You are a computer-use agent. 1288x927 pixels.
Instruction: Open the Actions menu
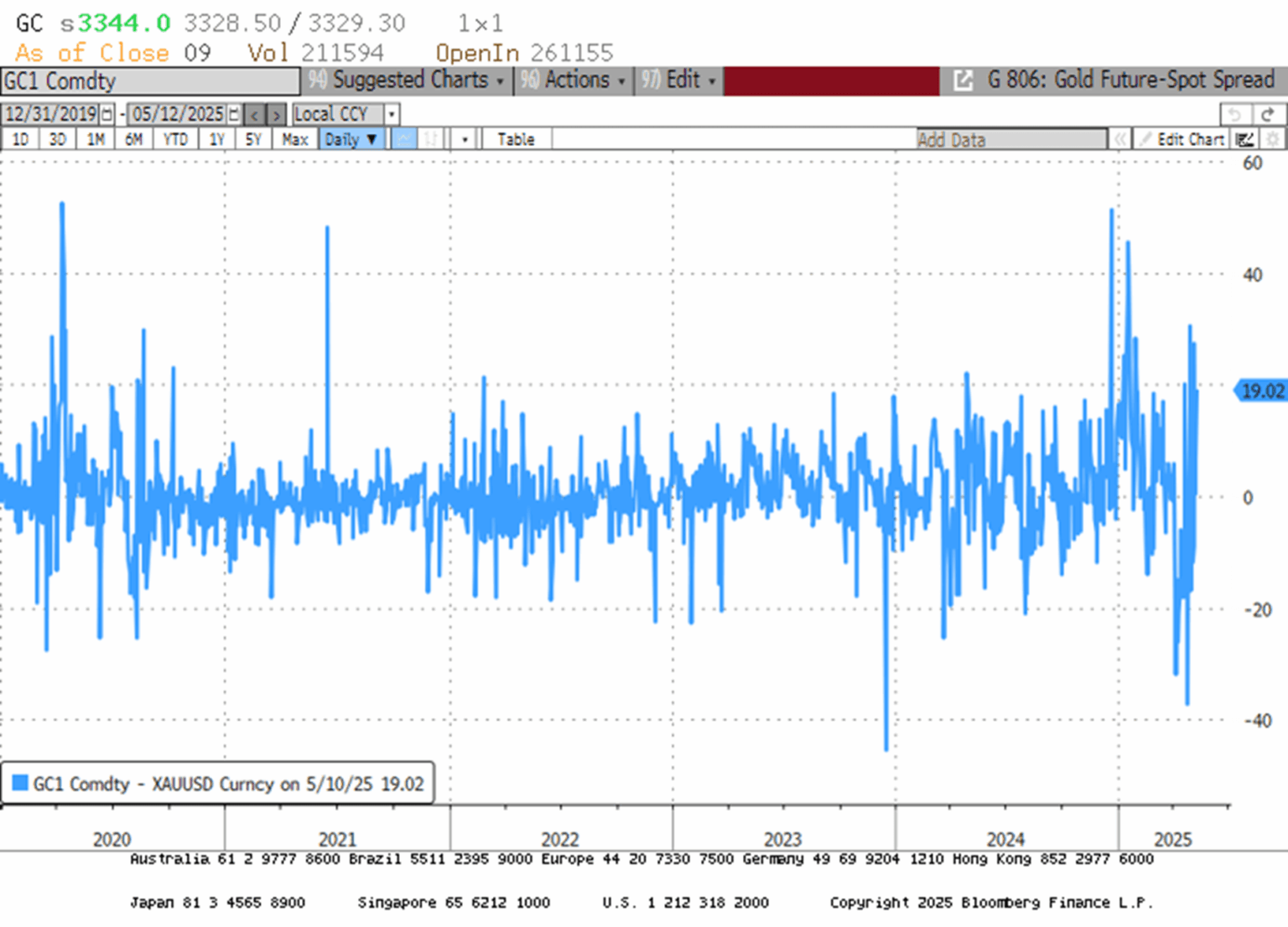[575, 80]
